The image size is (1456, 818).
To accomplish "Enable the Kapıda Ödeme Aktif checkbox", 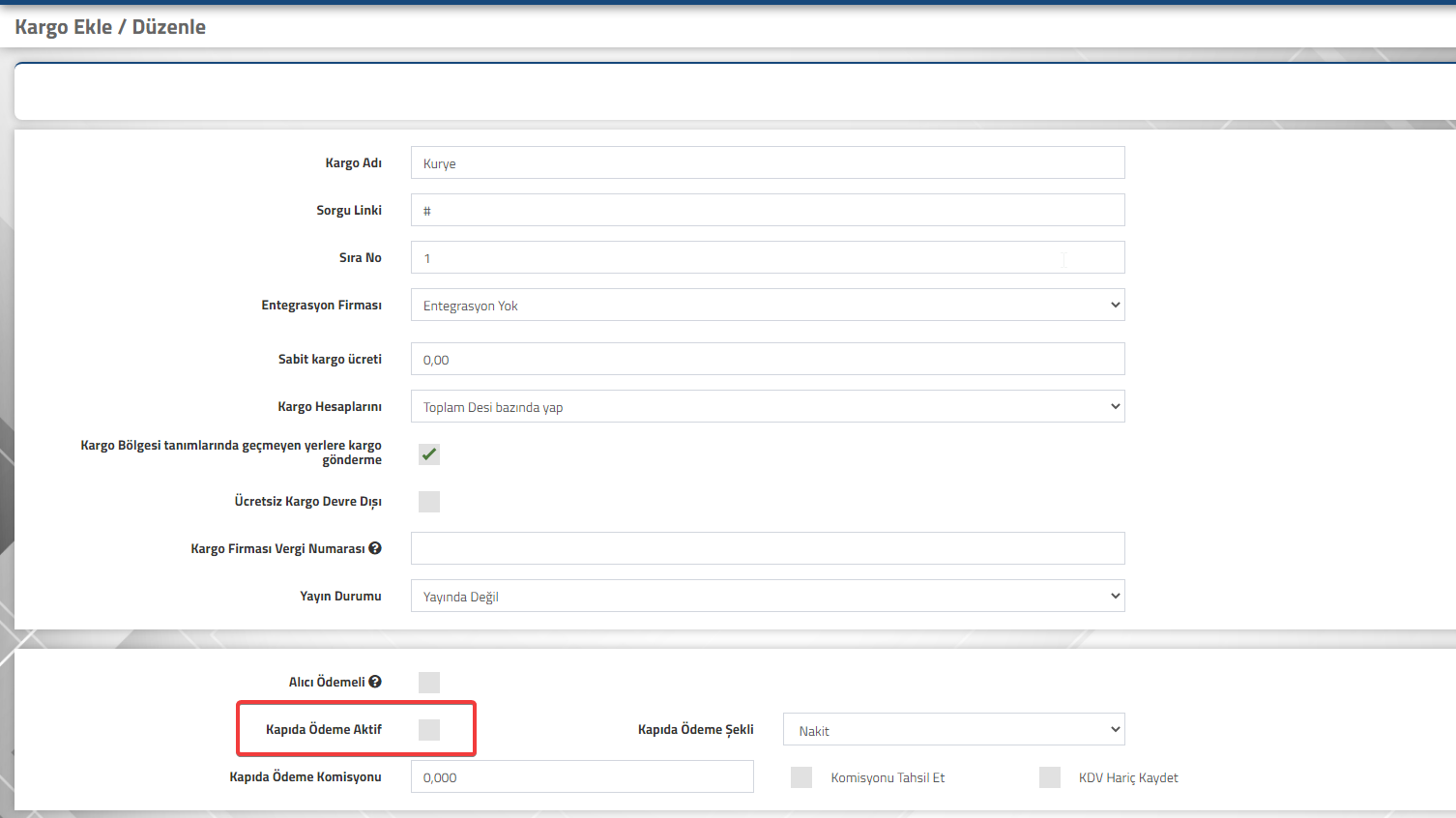I will pos(429,729).
